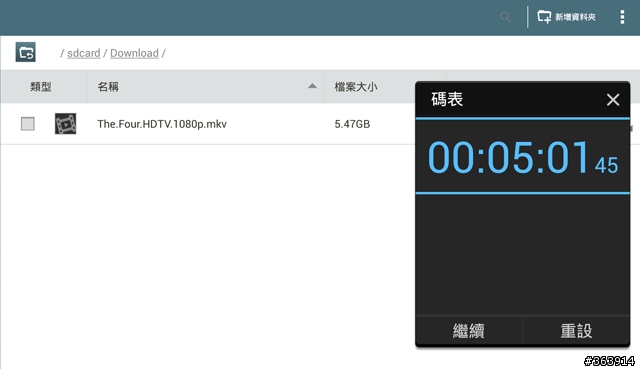Viewport: 640px width, 369px height.
Task: Sort by 類型 column header
Action: (x=41, y=87)
